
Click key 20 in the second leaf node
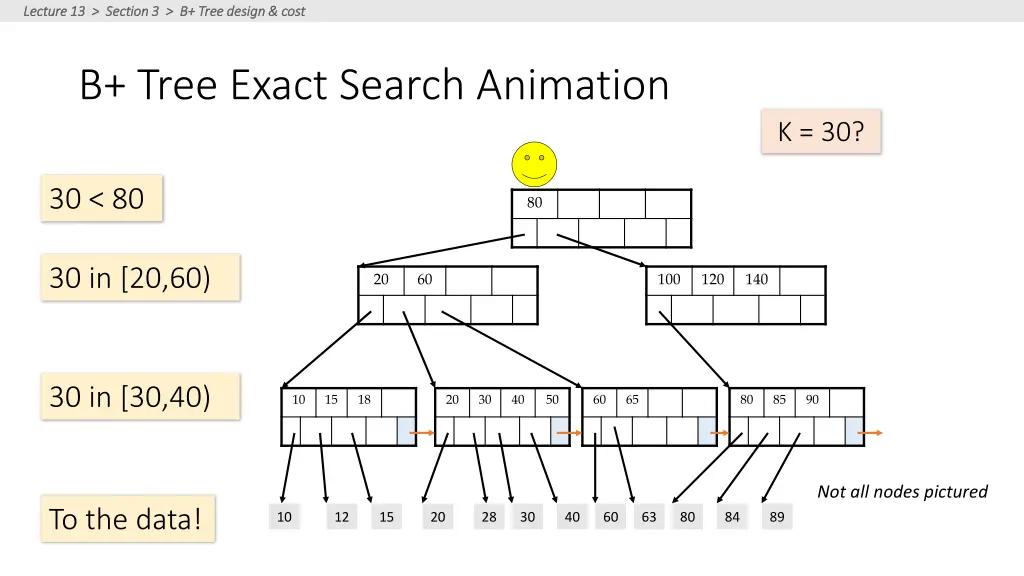[452, 400]
